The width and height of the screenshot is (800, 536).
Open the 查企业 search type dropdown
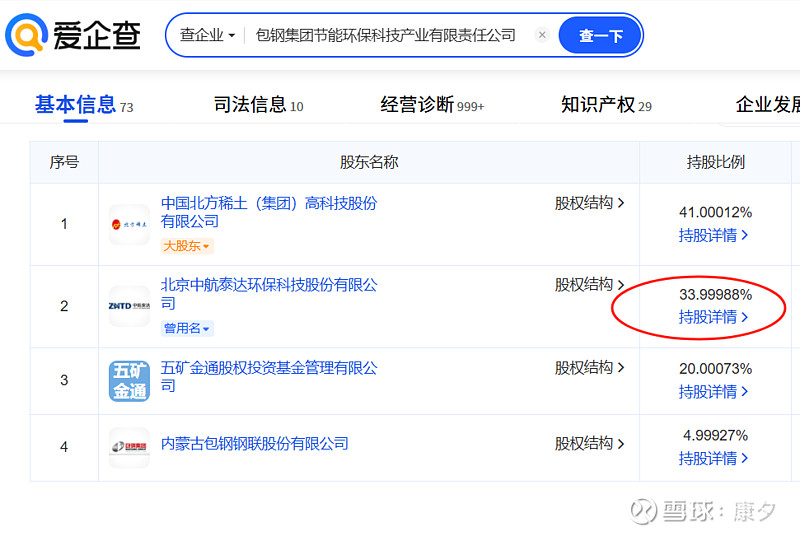point(207,35)
